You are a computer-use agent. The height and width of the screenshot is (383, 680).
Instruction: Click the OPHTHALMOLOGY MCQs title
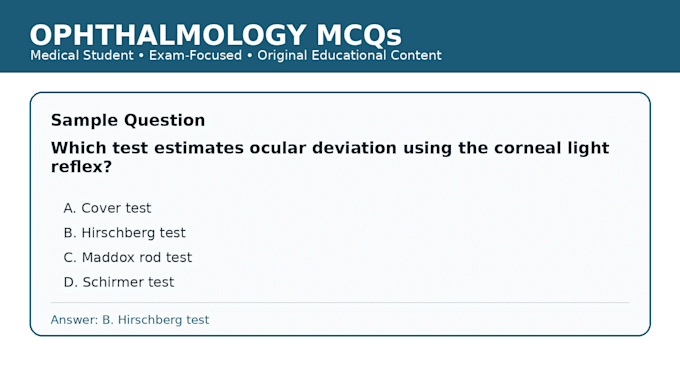[216, 35]
